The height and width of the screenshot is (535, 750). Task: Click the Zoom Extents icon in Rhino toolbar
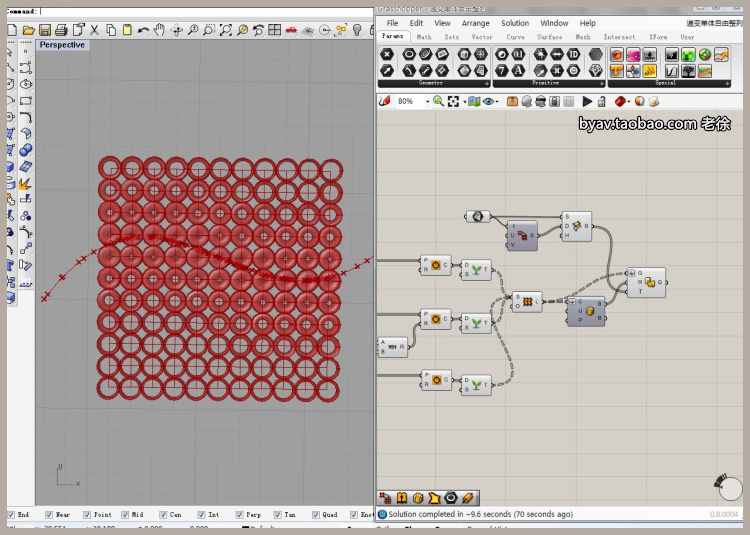tap(225, 30)
